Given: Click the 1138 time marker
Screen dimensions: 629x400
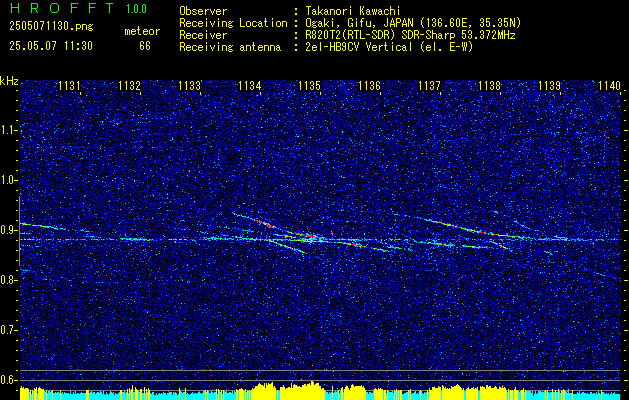Looking at the screenshot, I should click(489, 86).
